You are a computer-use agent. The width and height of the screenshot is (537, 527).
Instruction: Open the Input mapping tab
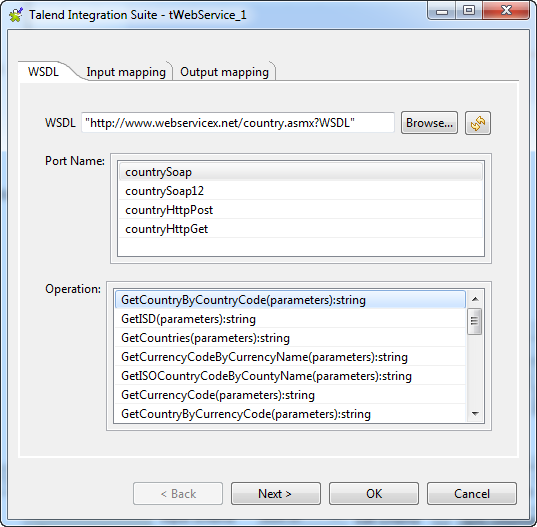pos(126,72)
